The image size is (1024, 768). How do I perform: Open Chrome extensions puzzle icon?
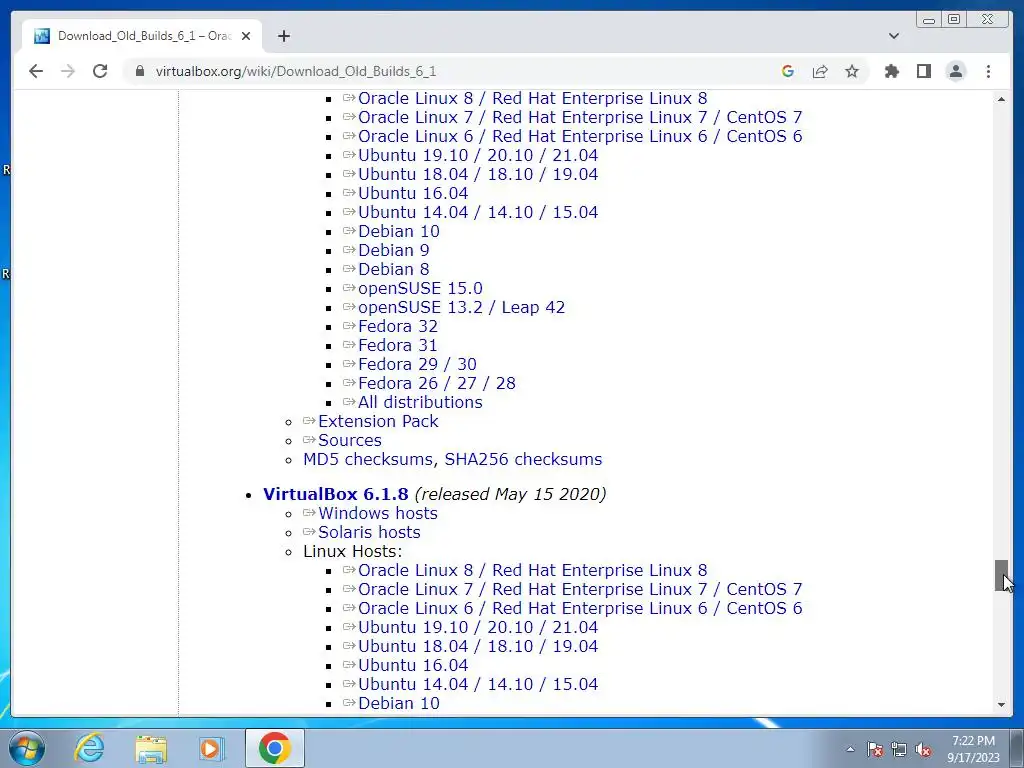(891, 71)
